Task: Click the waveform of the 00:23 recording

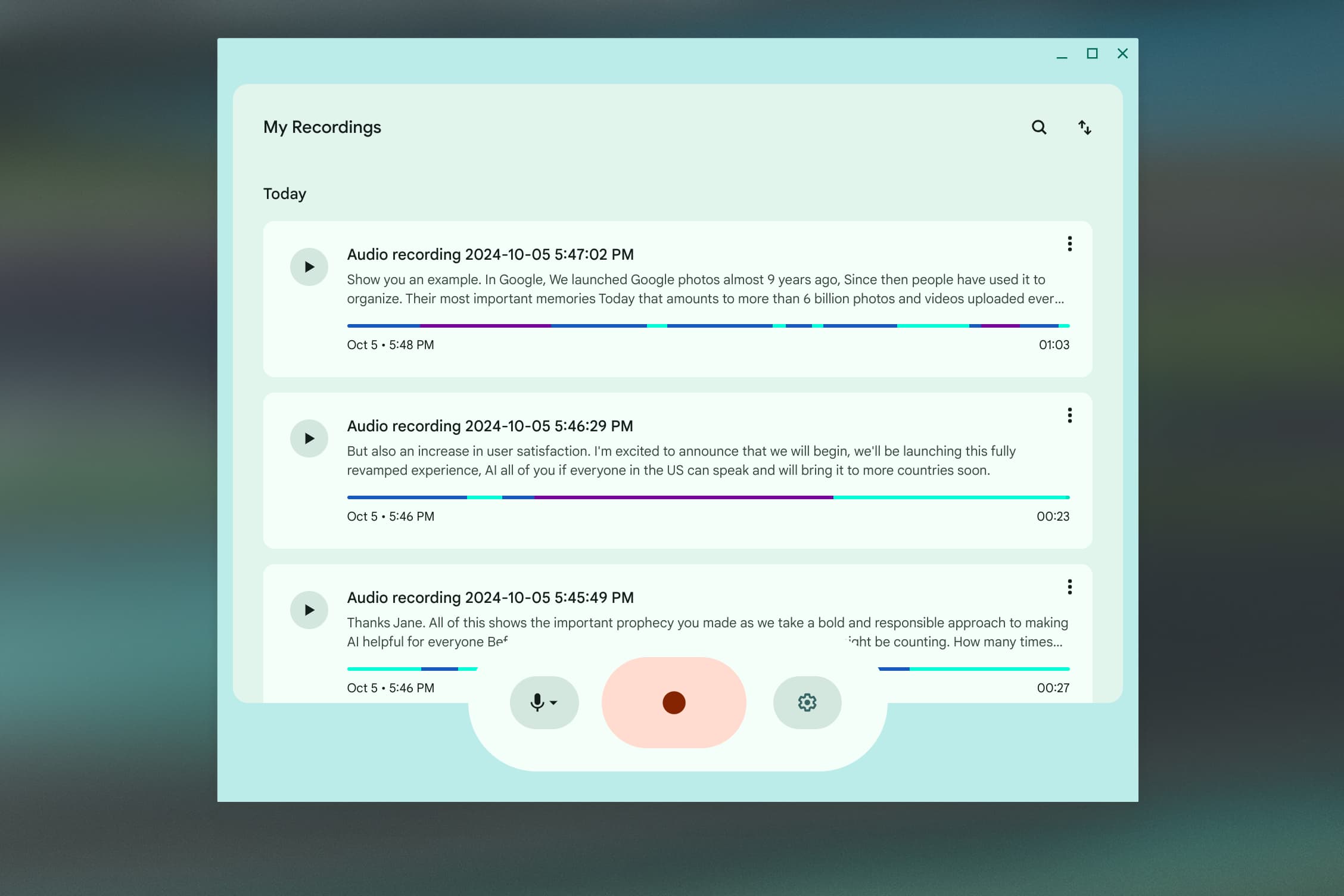Action: tap(708, 496)
